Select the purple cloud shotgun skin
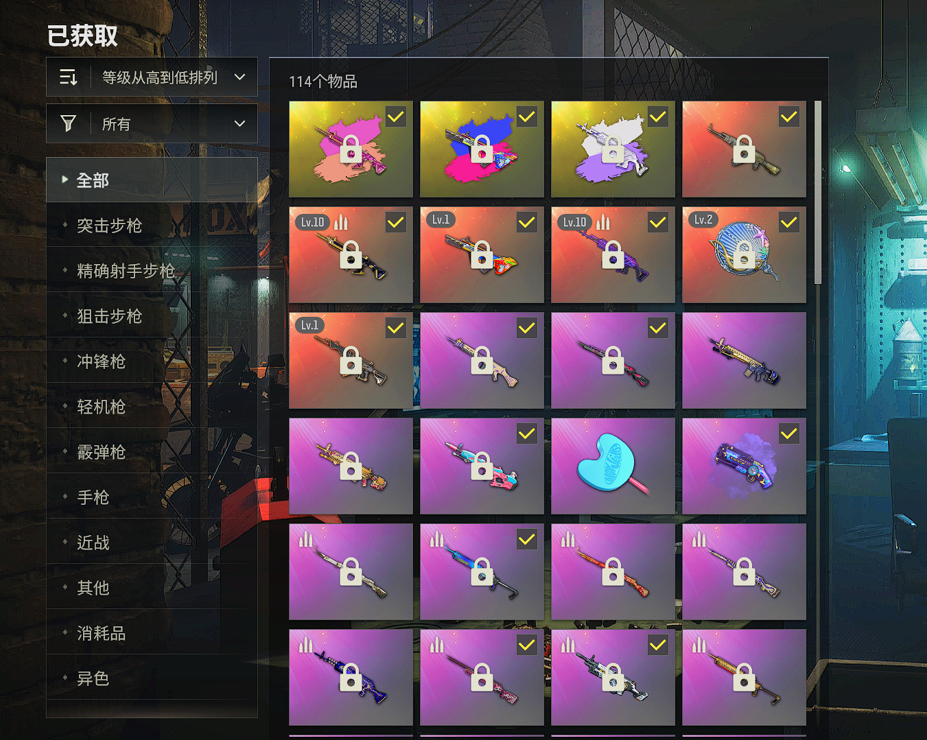This screenshot has width=927, height=740. (x=744, y=466)
